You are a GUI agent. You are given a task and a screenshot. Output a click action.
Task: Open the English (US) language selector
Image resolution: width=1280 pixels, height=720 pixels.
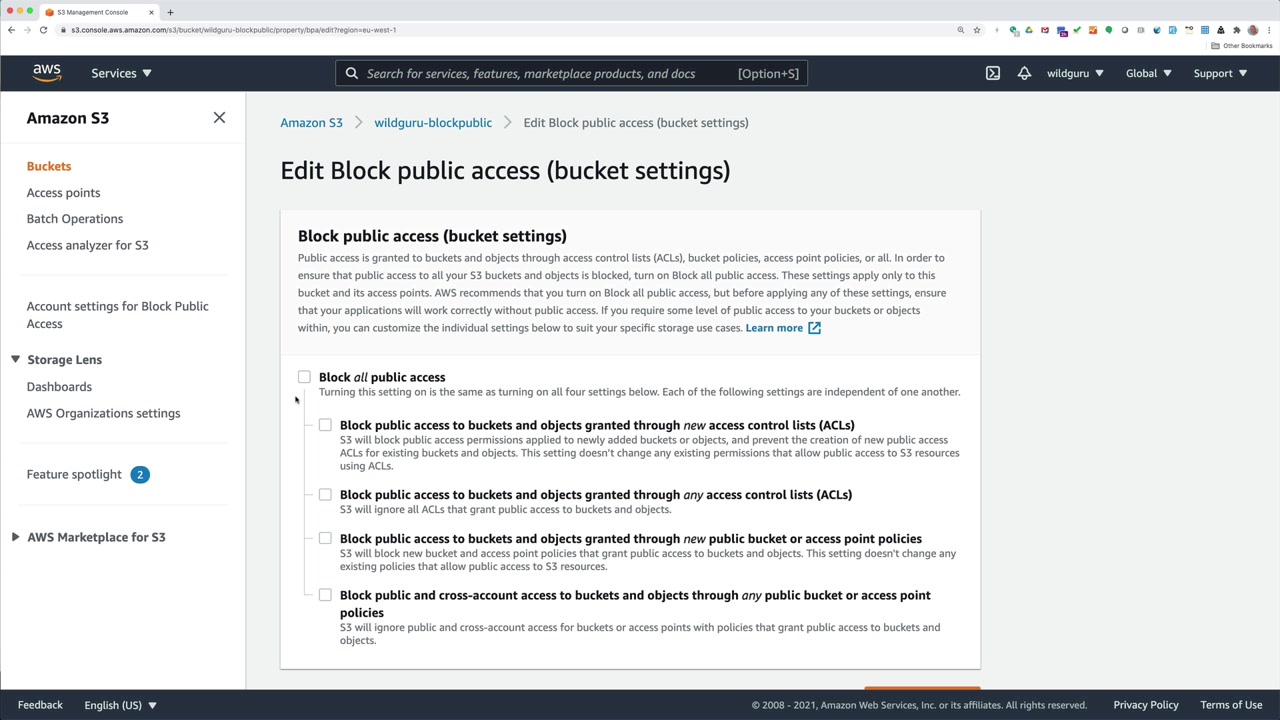pos(121,705)
